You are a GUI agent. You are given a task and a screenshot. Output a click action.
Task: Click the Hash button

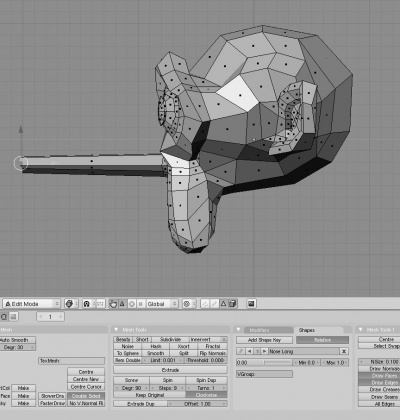(x=156, y=346)
